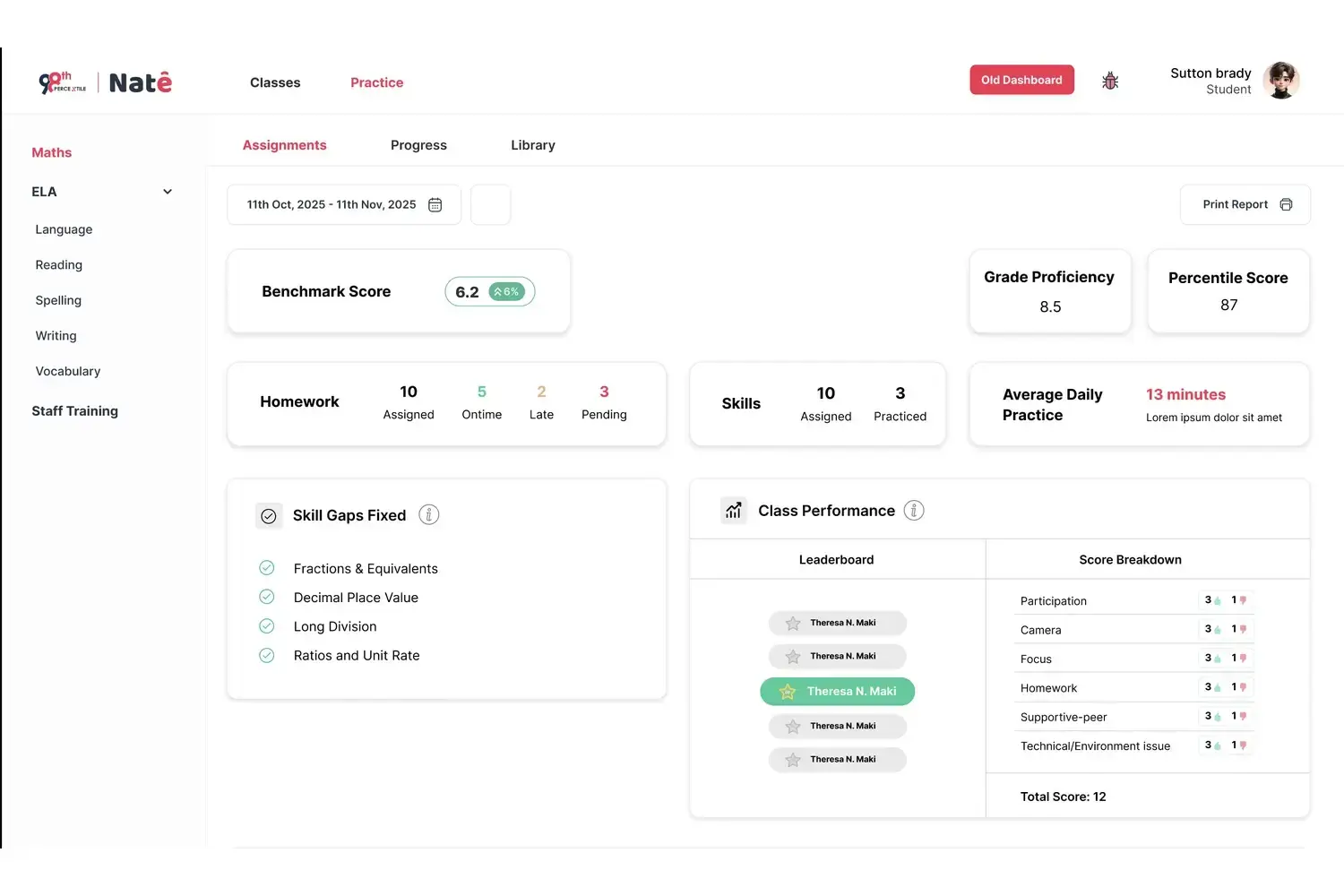Click the 98th Percentile logo

coord(63,82)
